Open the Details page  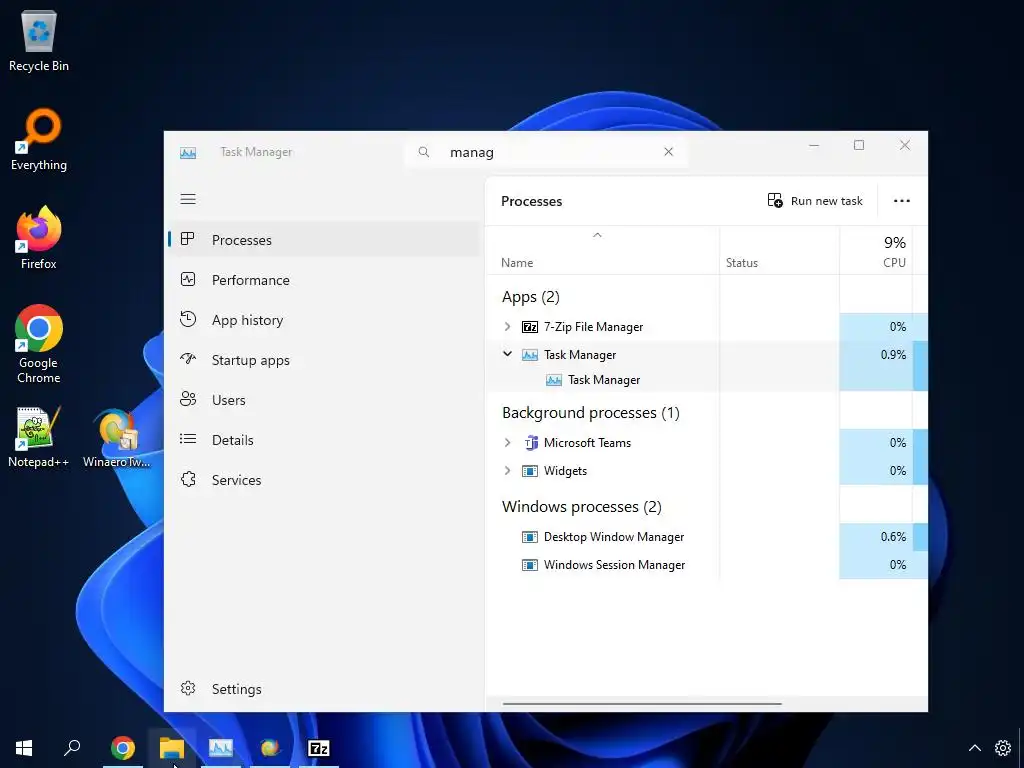click(x=325, y=440)
